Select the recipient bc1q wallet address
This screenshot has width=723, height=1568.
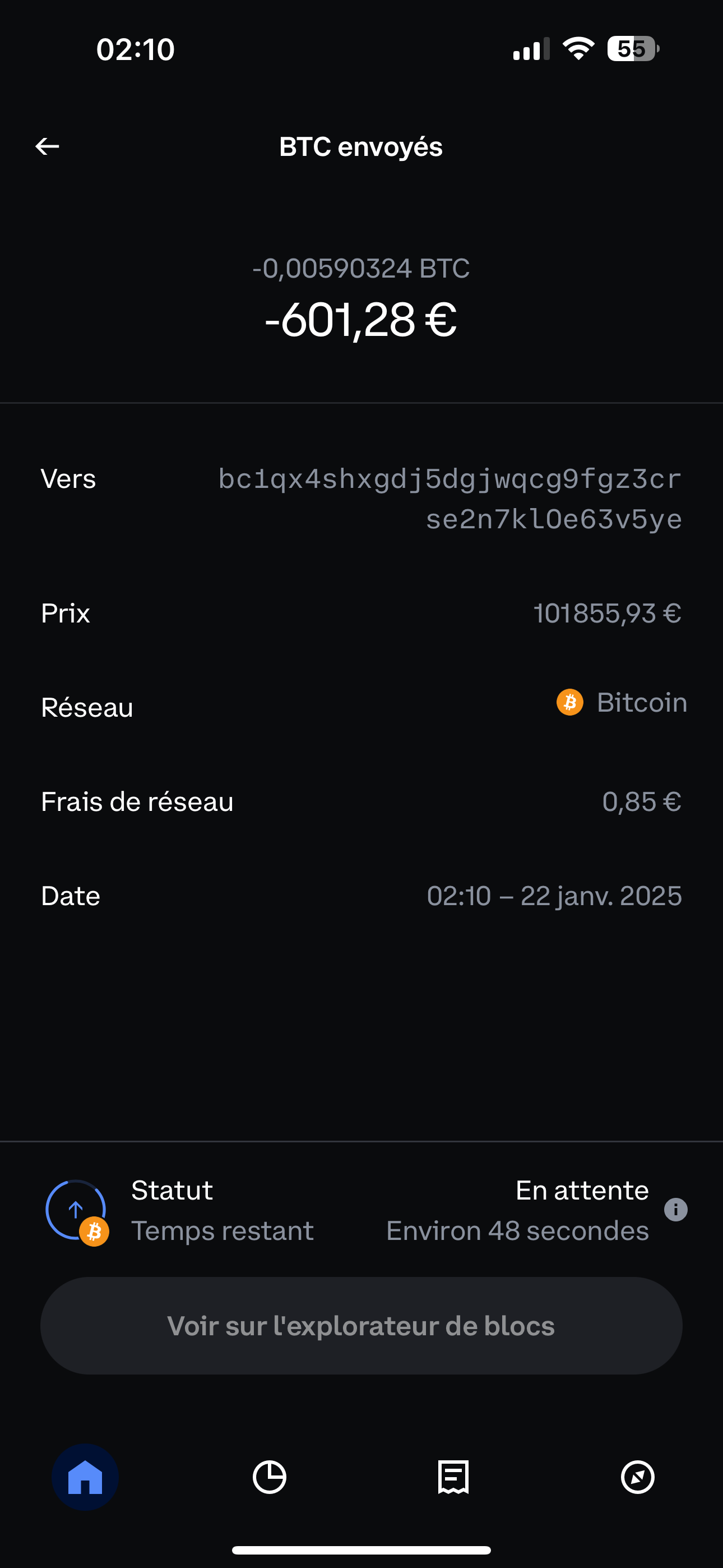coord(449,499)
